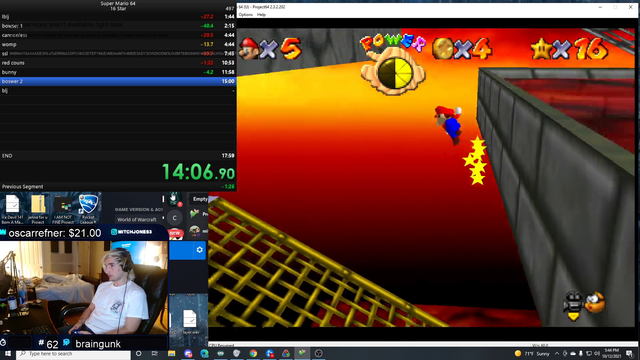
Task: Open the OBS taskbar icon
Action: pyautogui.click(x=319, y=353)
